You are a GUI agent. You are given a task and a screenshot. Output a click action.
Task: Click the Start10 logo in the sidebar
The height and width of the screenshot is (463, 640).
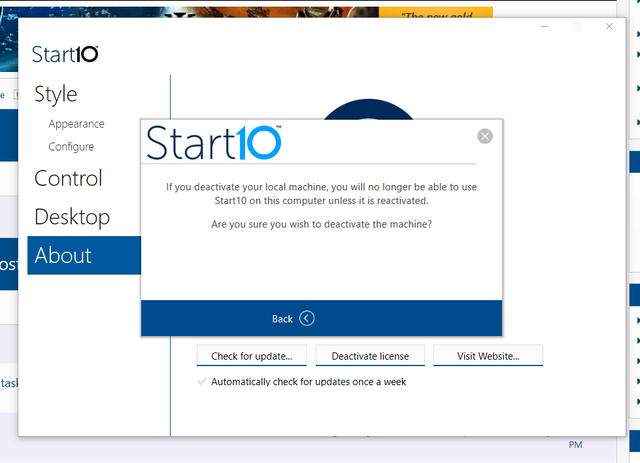point(65,54)
